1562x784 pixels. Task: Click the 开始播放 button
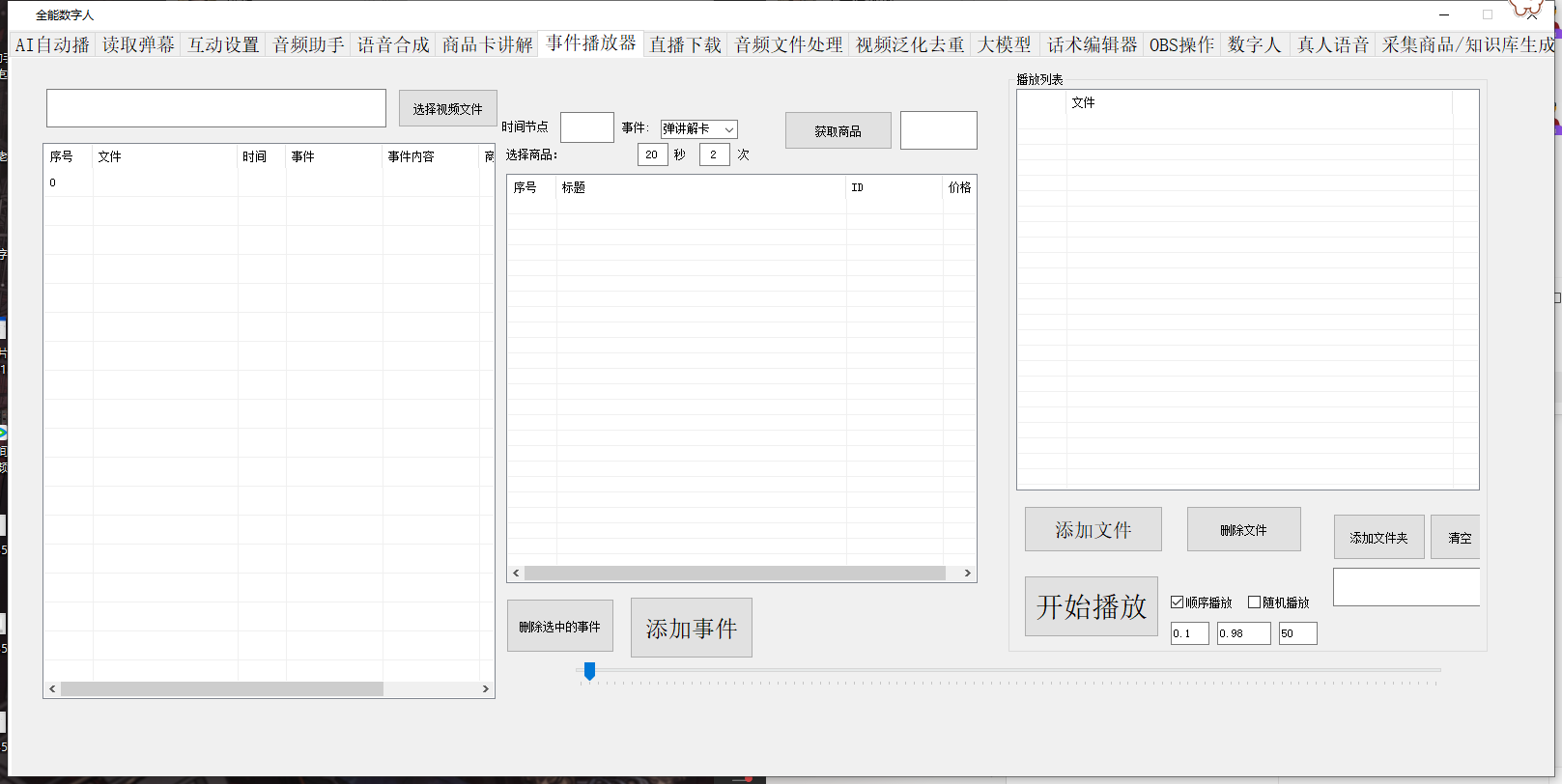tap(1092, 606)
